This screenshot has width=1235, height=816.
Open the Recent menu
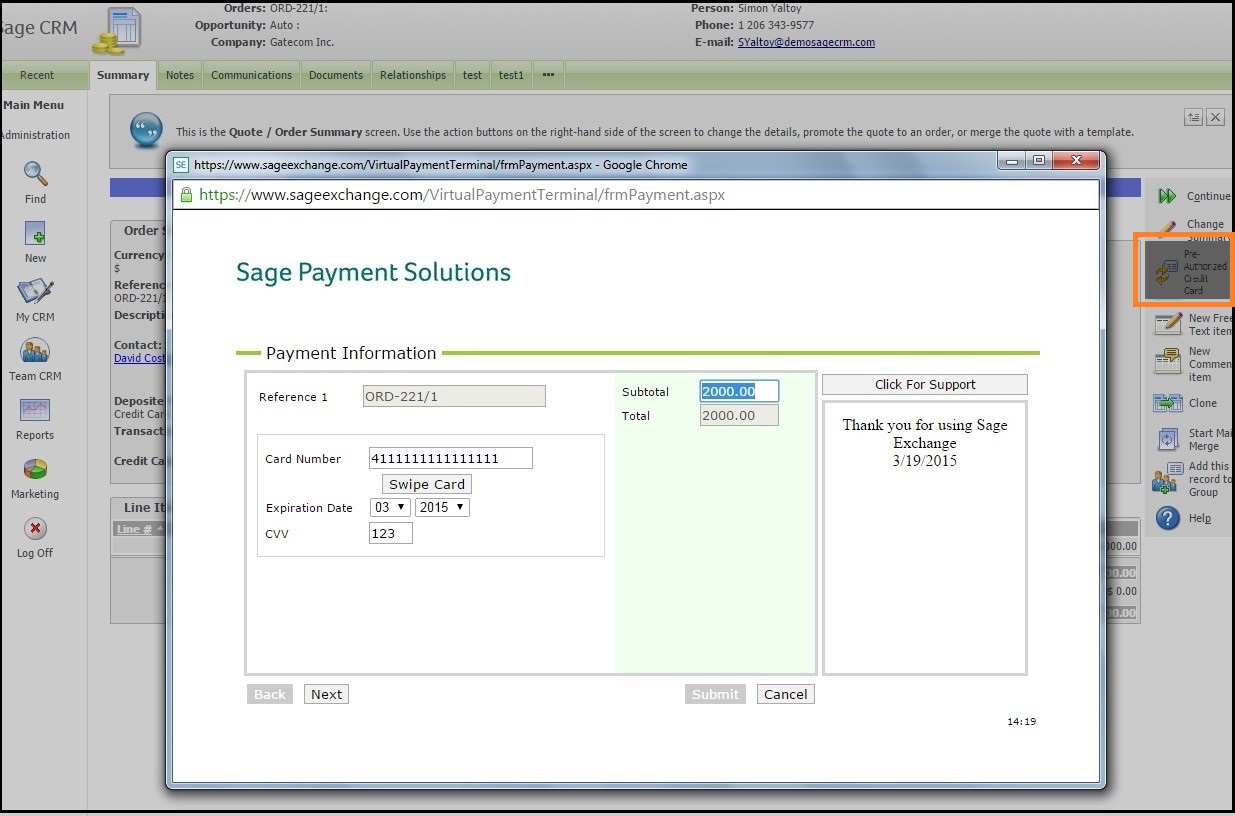pos(37,75)
